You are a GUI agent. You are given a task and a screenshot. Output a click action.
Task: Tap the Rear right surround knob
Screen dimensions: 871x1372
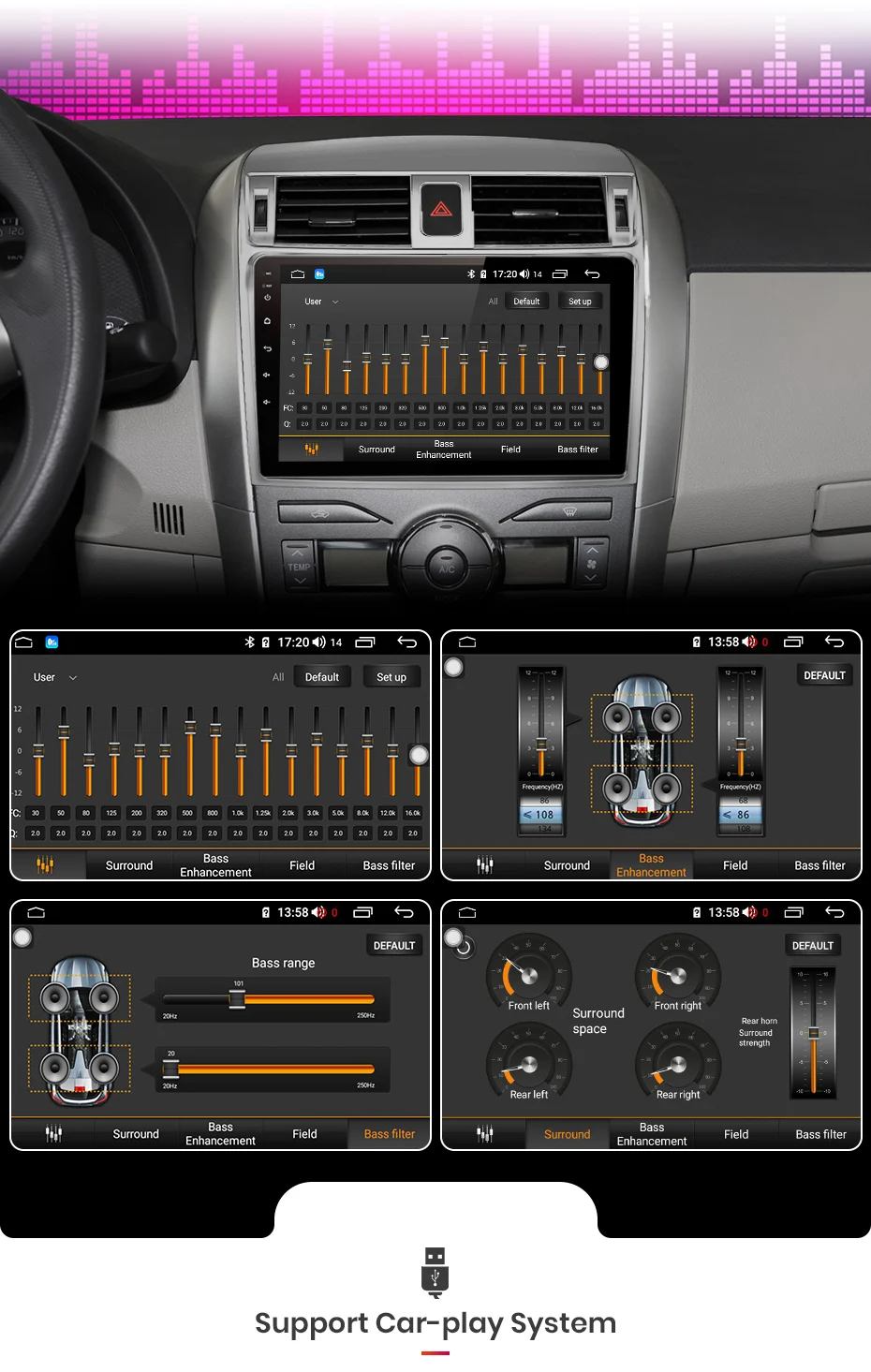[x=677, y=1062]
